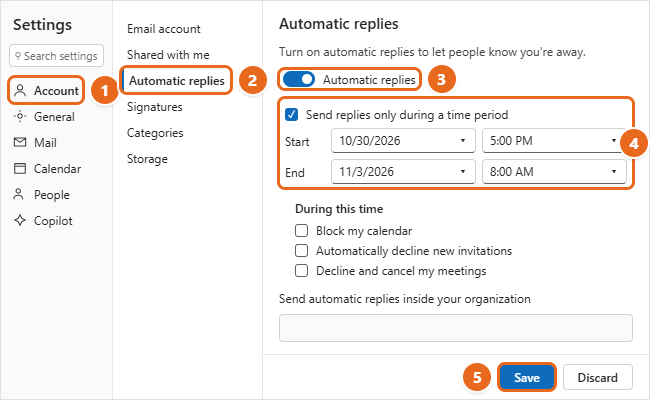Open Signatures submenu item
Viewport: 650px width, 400px height.
tap(155, 107)
